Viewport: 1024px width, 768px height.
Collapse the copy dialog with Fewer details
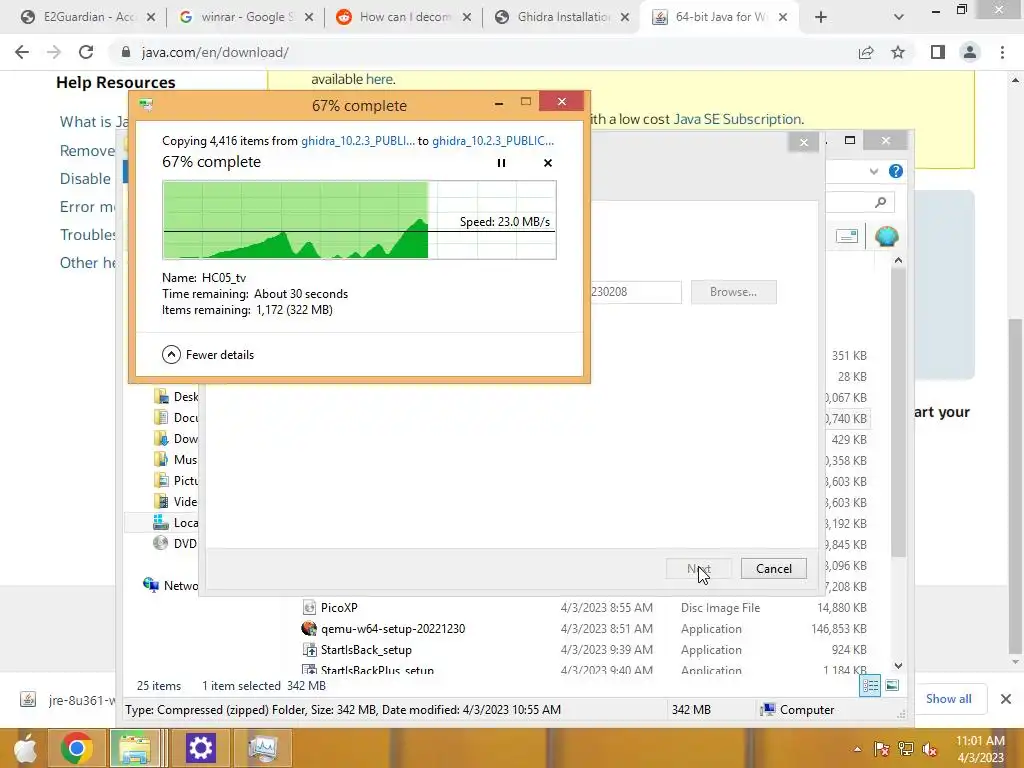pyautogui.click(x=208, y=355)
